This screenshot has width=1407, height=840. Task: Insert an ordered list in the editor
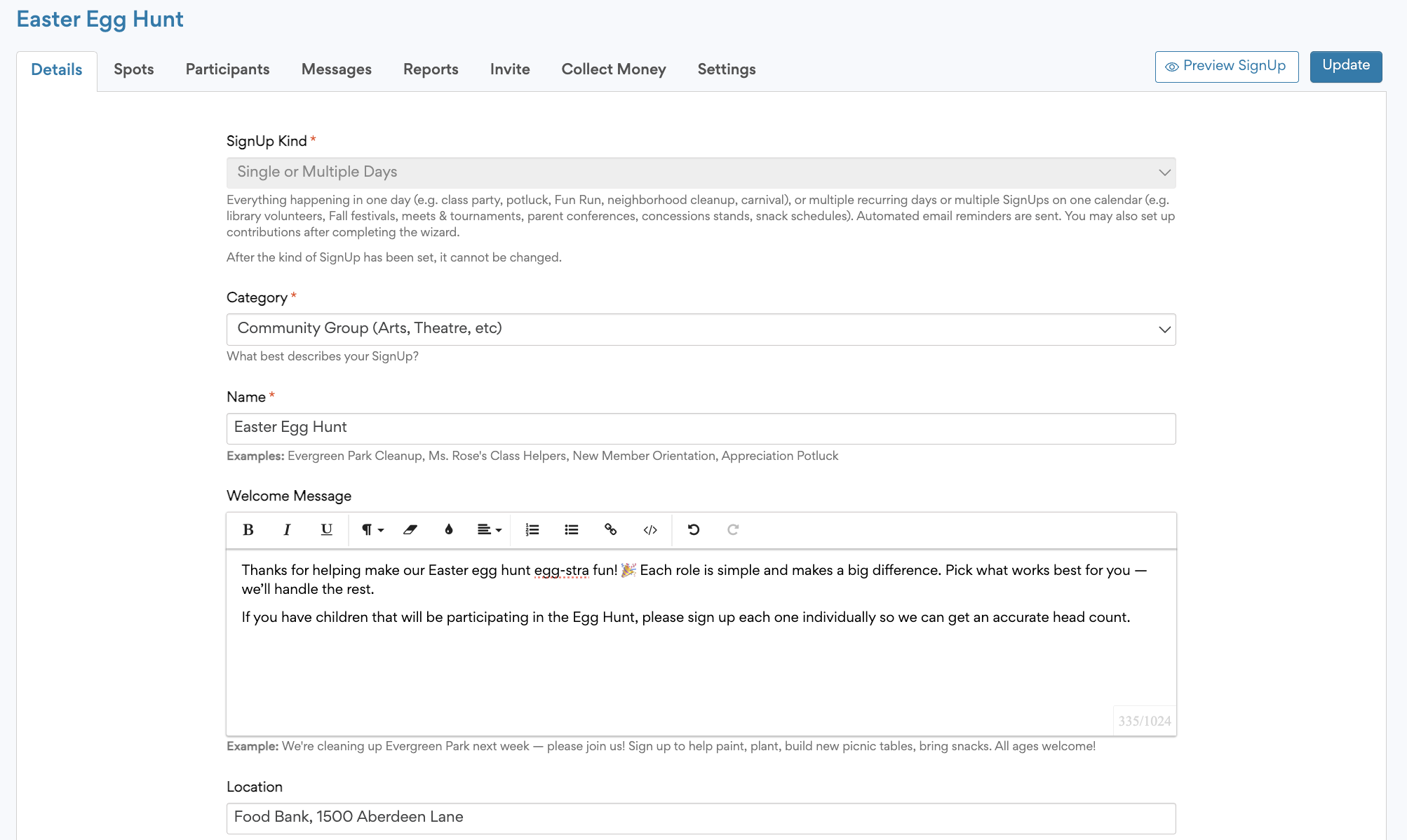point(532,530)
